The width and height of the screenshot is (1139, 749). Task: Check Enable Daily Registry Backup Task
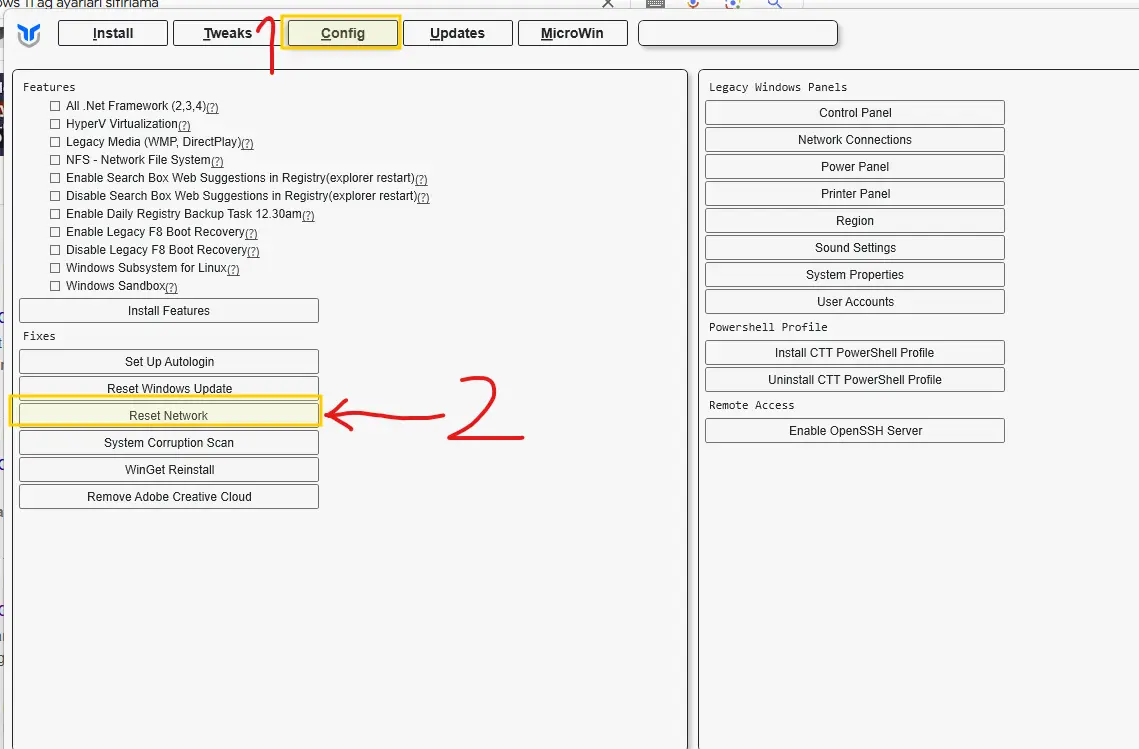click(54, 214)
